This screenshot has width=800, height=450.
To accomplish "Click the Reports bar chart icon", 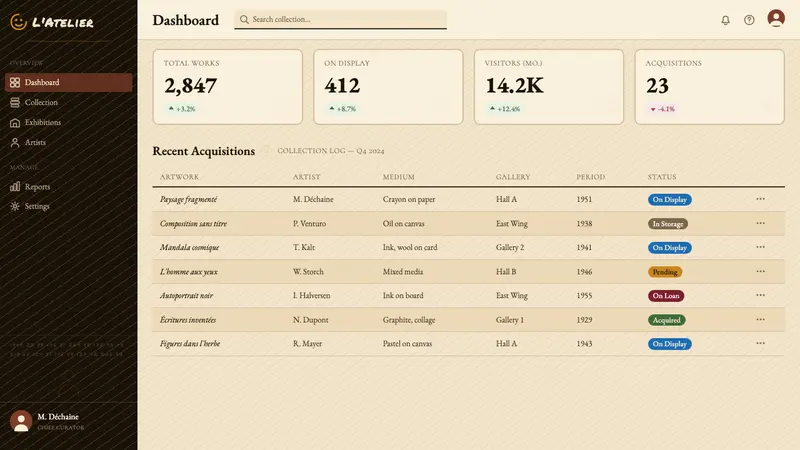I will [x=15, y=187].
